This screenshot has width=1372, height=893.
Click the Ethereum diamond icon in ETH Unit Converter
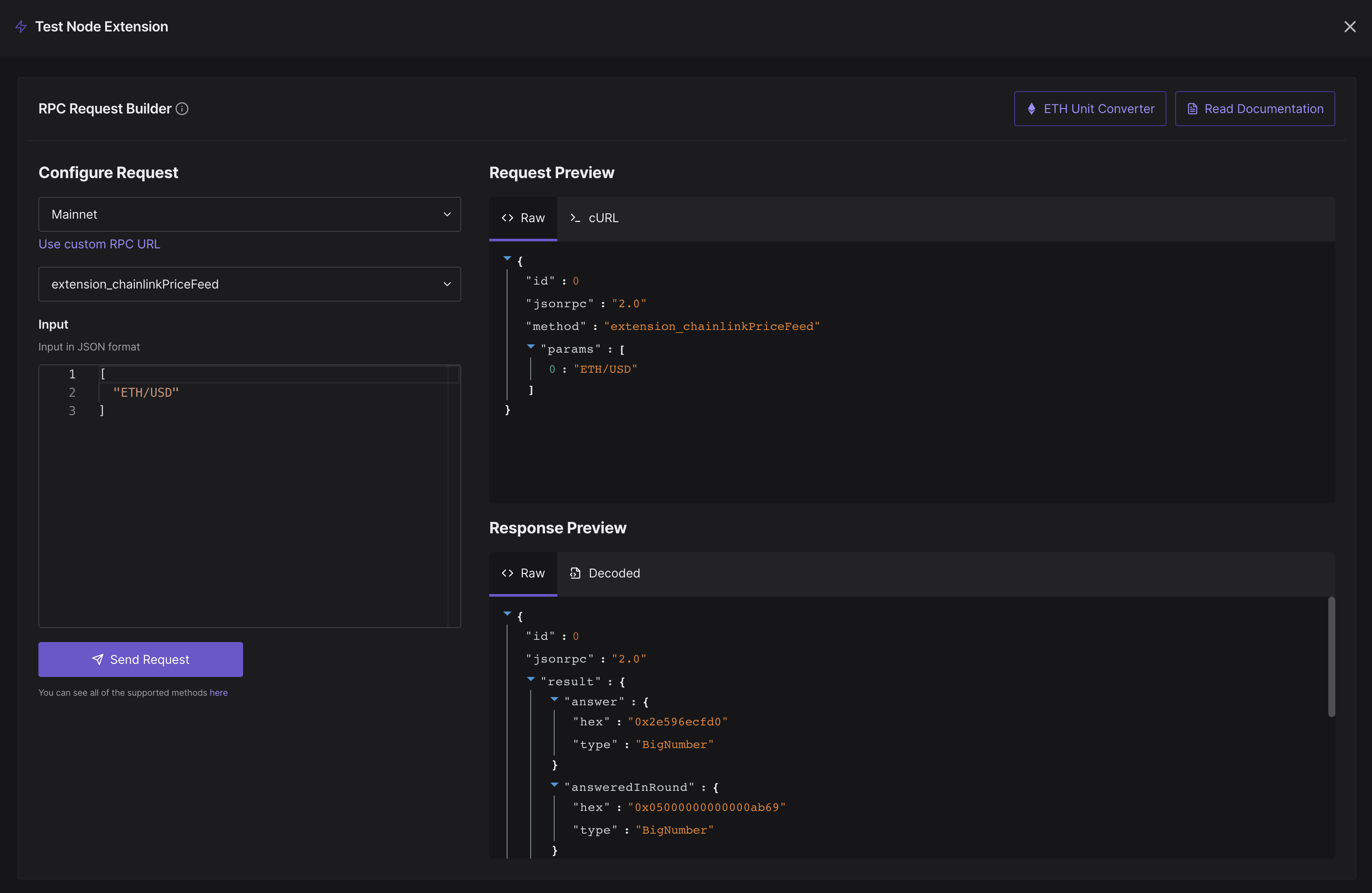pyautogui.click(x=1031, y=109)
